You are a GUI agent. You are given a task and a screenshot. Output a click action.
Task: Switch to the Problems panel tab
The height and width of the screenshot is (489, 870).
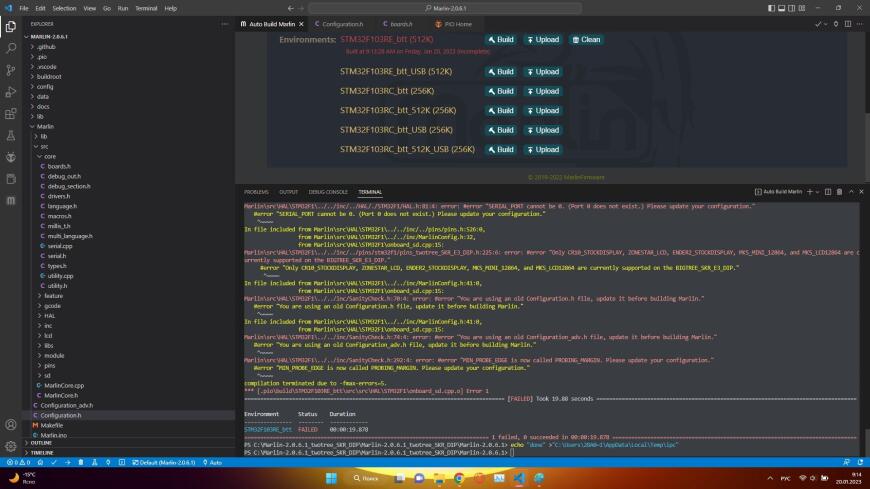point(256,191)
